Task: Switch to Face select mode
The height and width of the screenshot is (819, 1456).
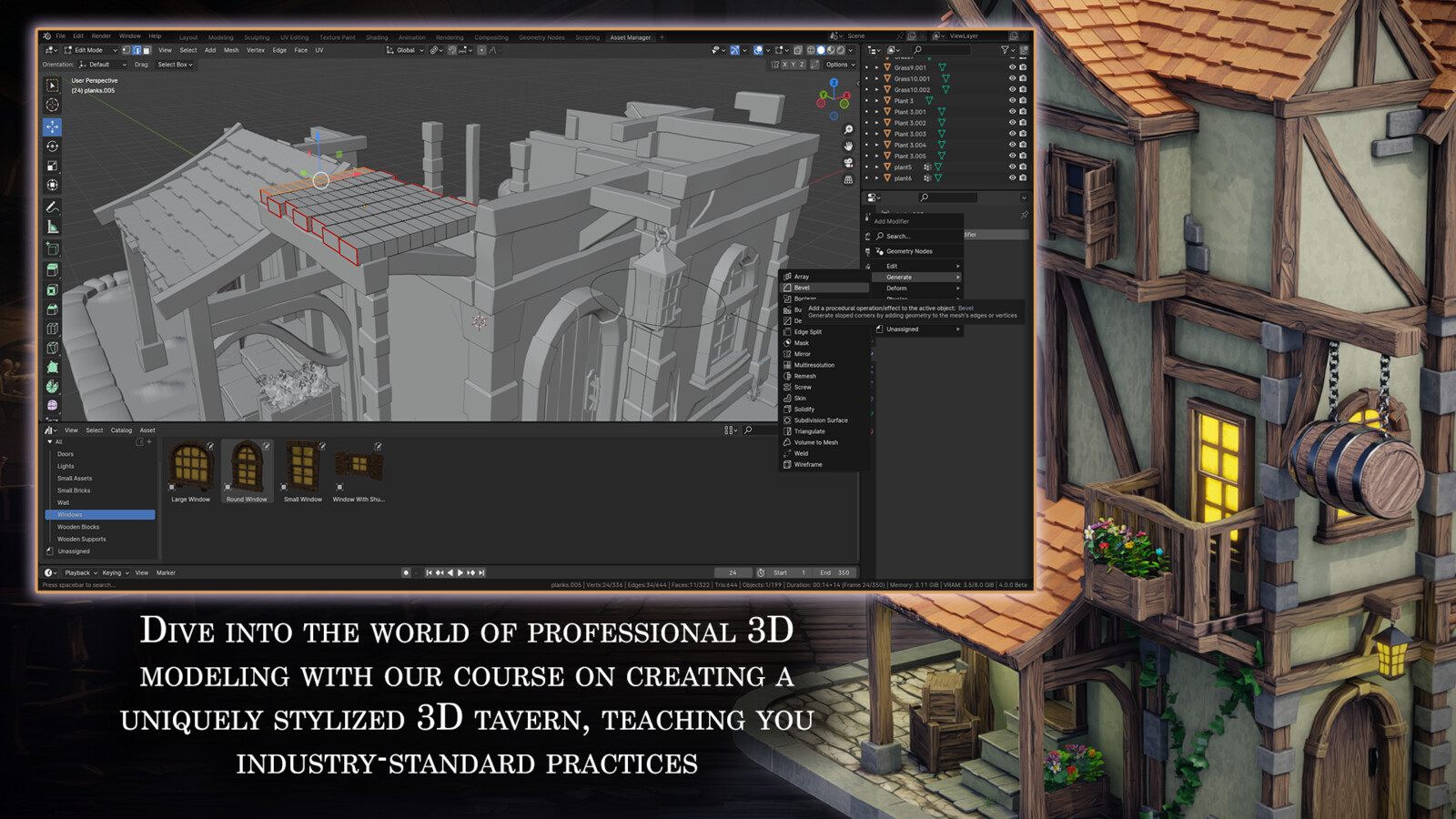Action: [147, 50]
